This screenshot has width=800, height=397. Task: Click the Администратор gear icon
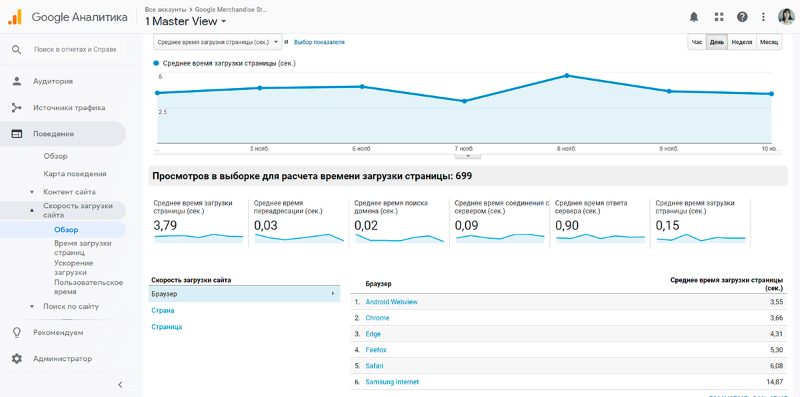[17, 359]
